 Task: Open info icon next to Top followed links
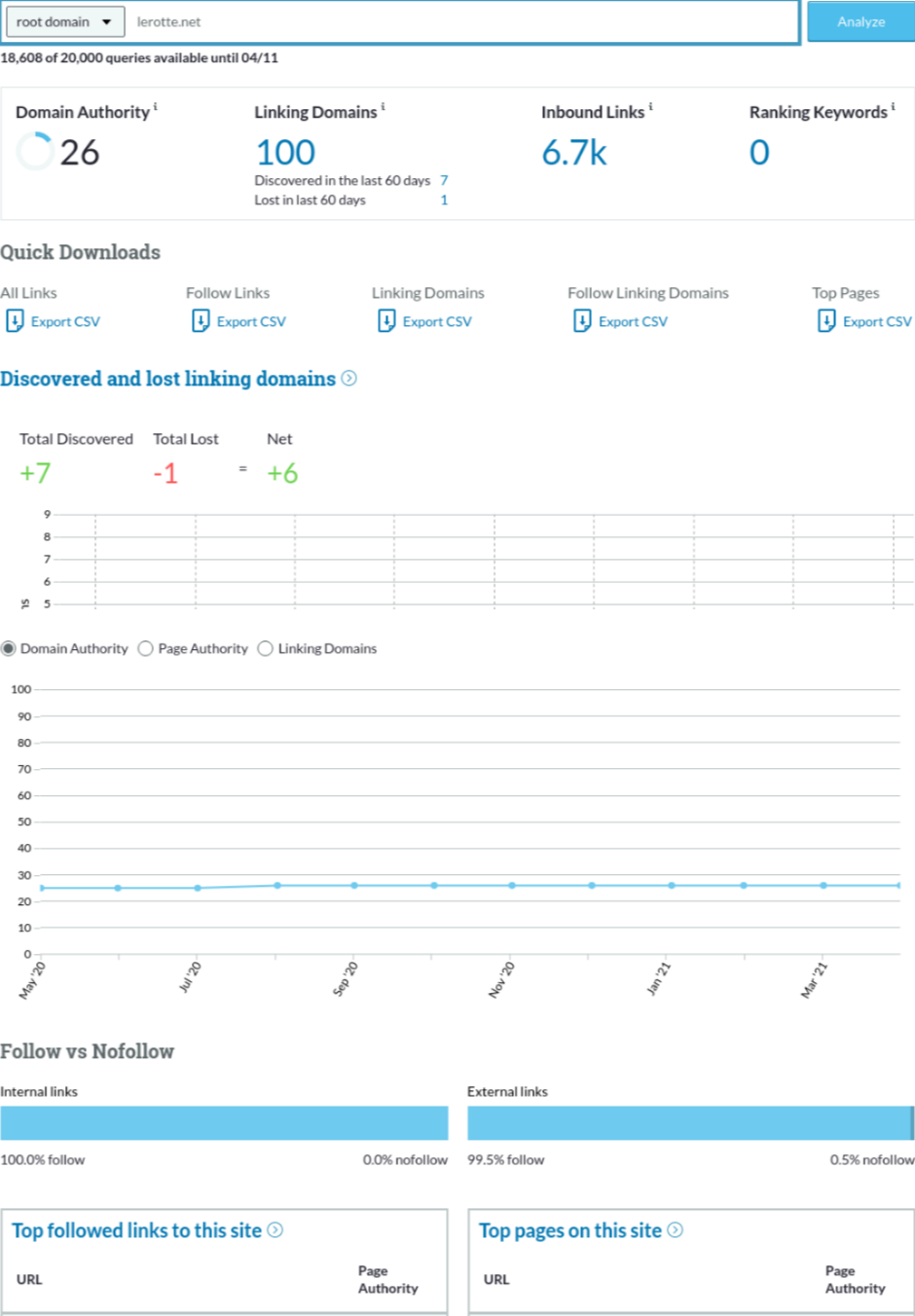(x=275, y=1230)
